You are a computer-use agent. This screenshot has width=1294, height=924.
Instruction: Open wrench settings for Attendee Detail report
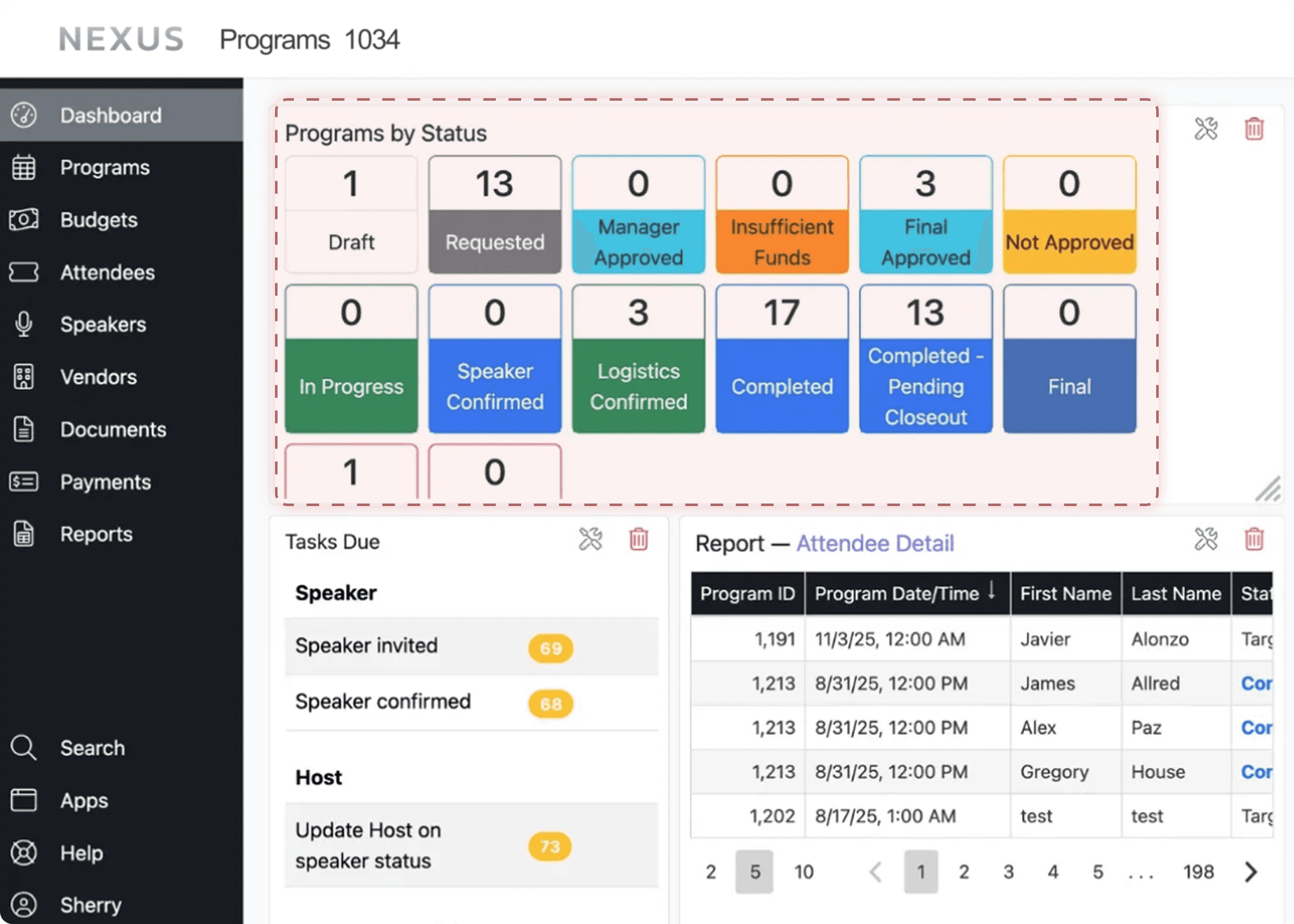[x=1206, y=539]
